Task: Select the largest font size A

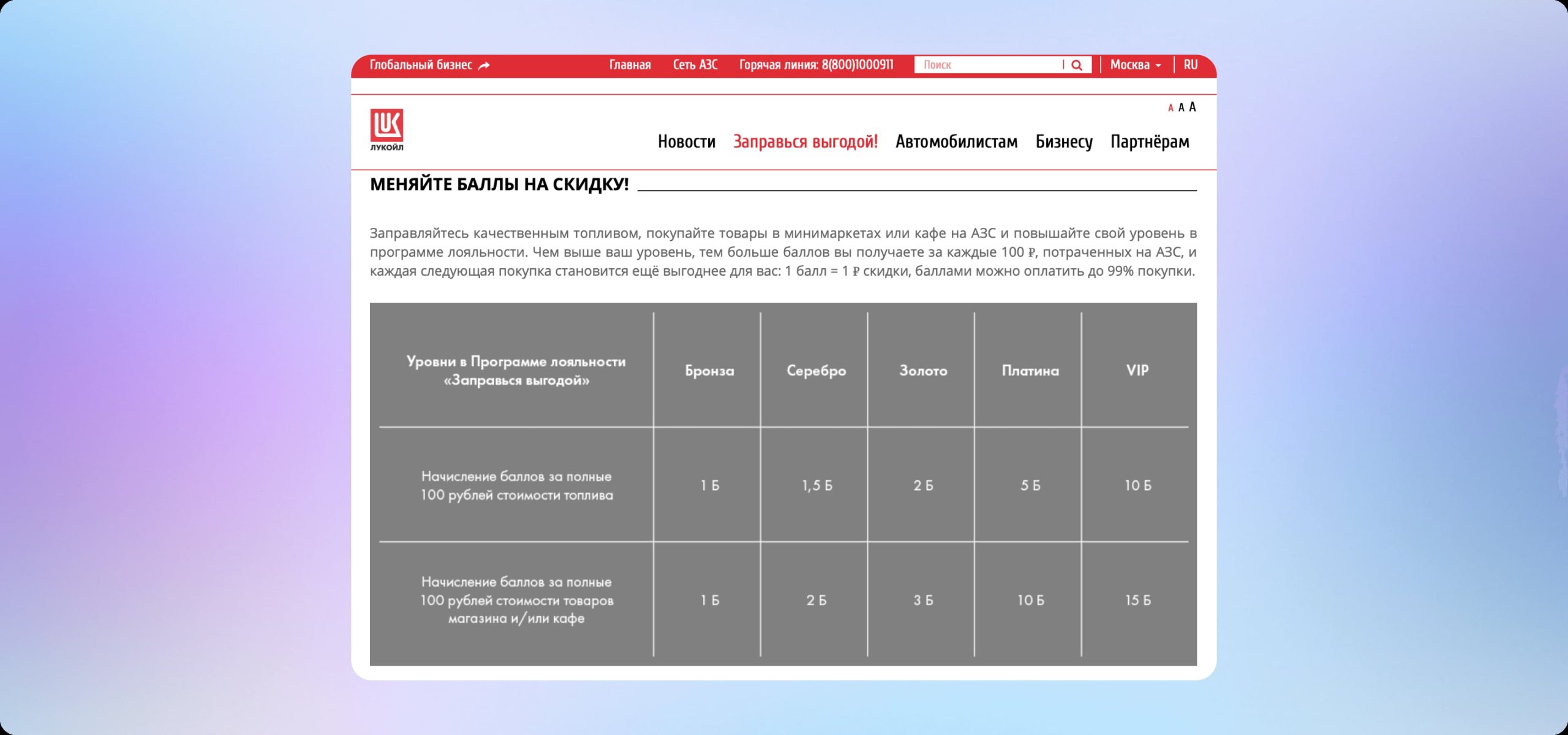Action: tap(1192, 107)
